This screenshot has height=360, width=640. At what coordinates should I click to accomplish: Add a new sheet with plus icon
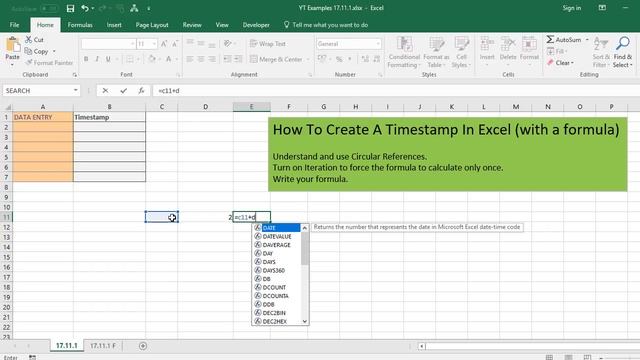143,346
